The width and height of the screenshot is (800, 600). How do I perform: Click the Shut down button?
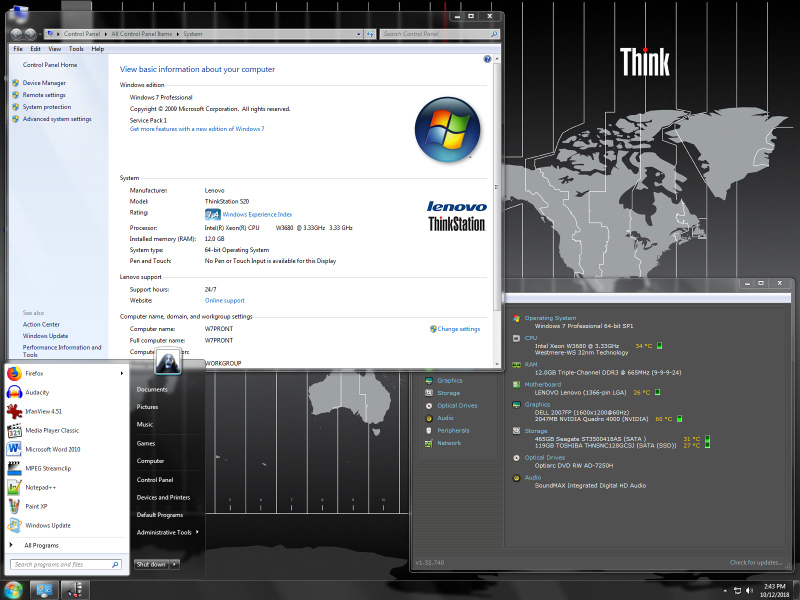coord(151,564)
